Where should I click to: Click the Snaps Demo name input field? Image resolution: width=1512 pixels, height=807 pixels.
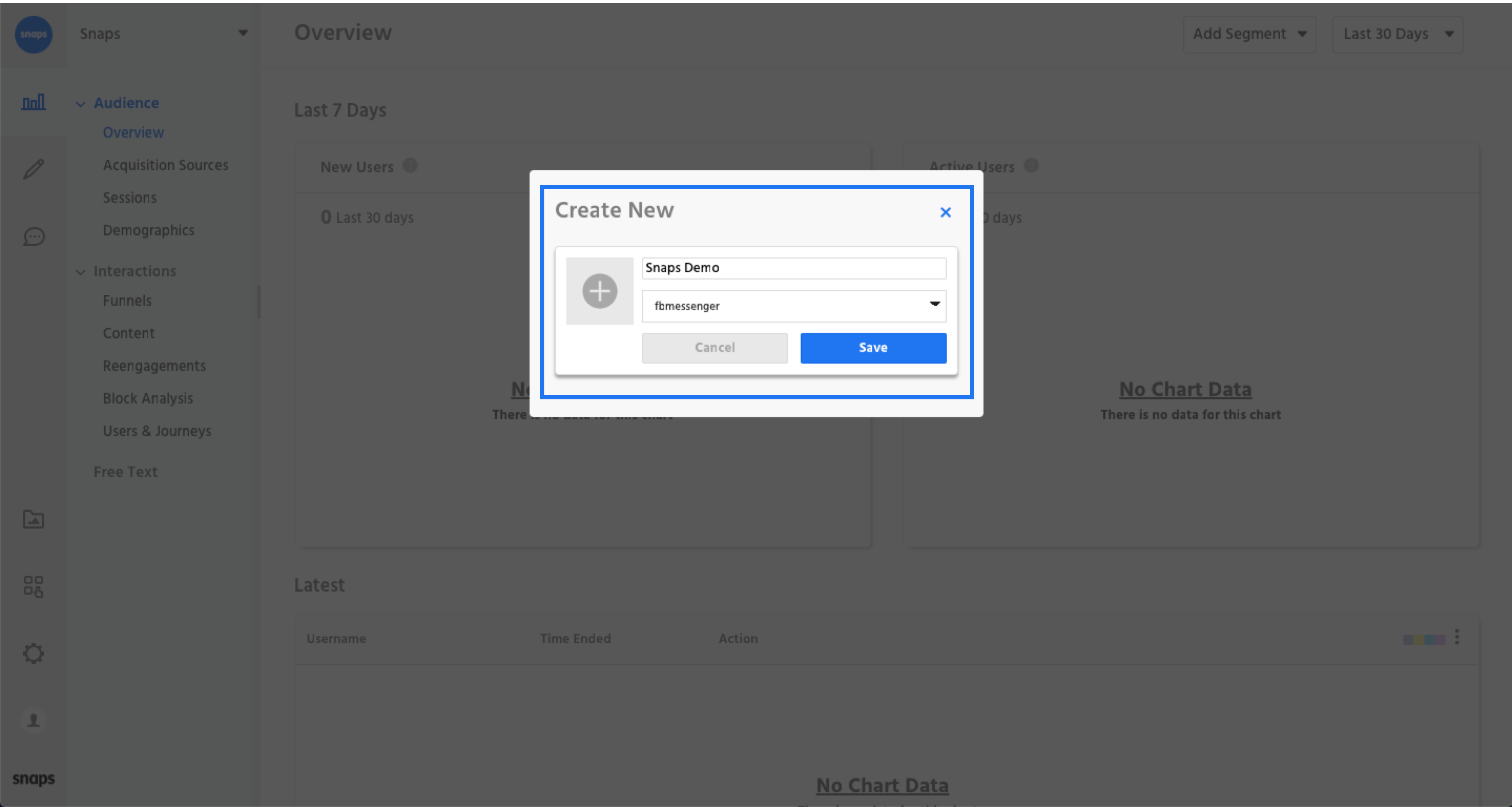point(794,268)
